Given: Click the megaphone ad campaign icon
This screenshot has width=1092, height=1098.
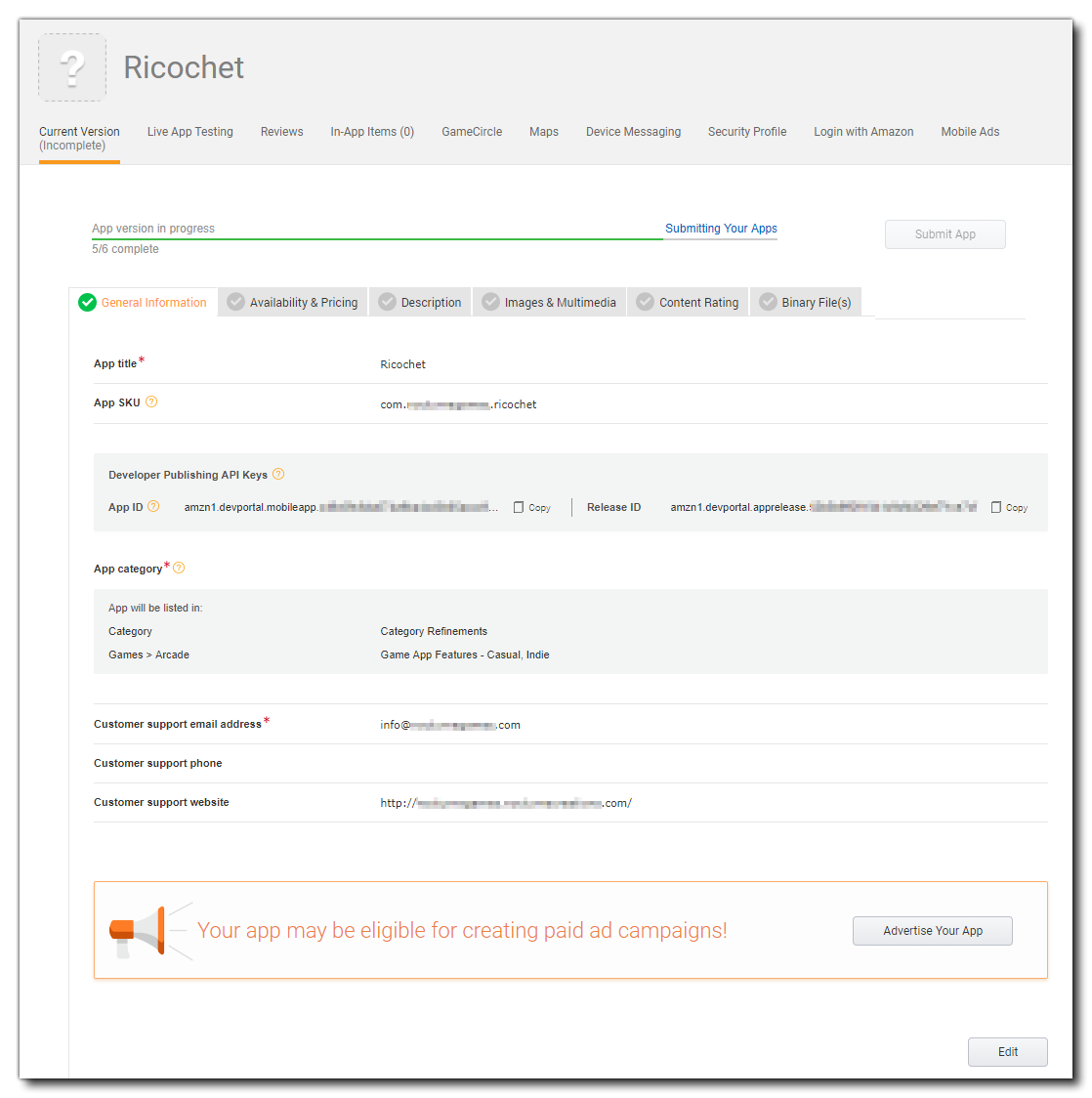Looking at the screenshot, I should (137, 931).
